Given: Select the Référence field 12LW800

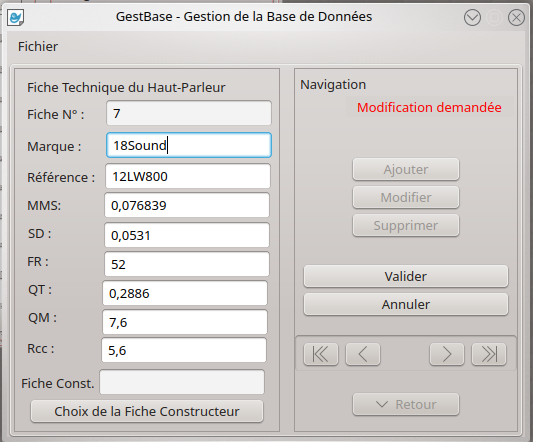Looking at the screenshot, I should (x=188, y=176).
